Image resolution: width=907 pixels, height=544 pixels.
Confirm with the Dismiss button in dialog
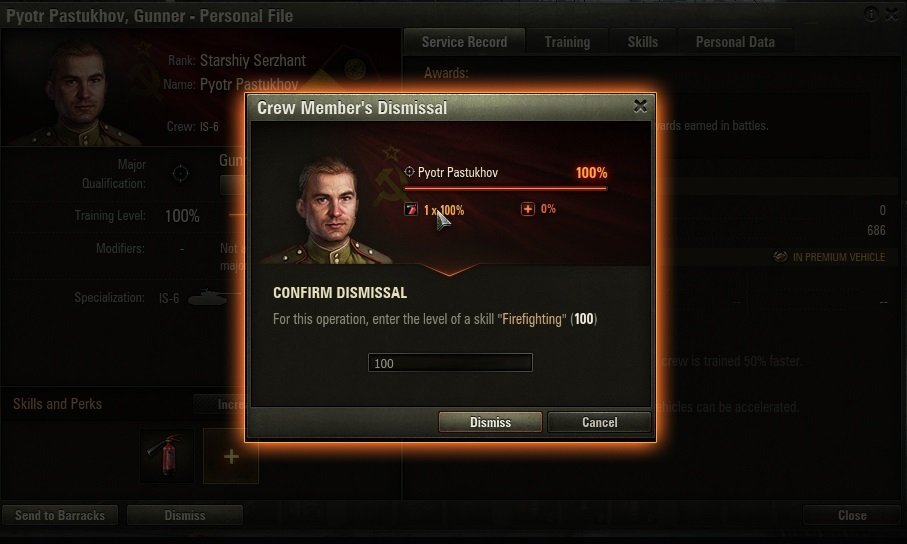tap(490, 422)
